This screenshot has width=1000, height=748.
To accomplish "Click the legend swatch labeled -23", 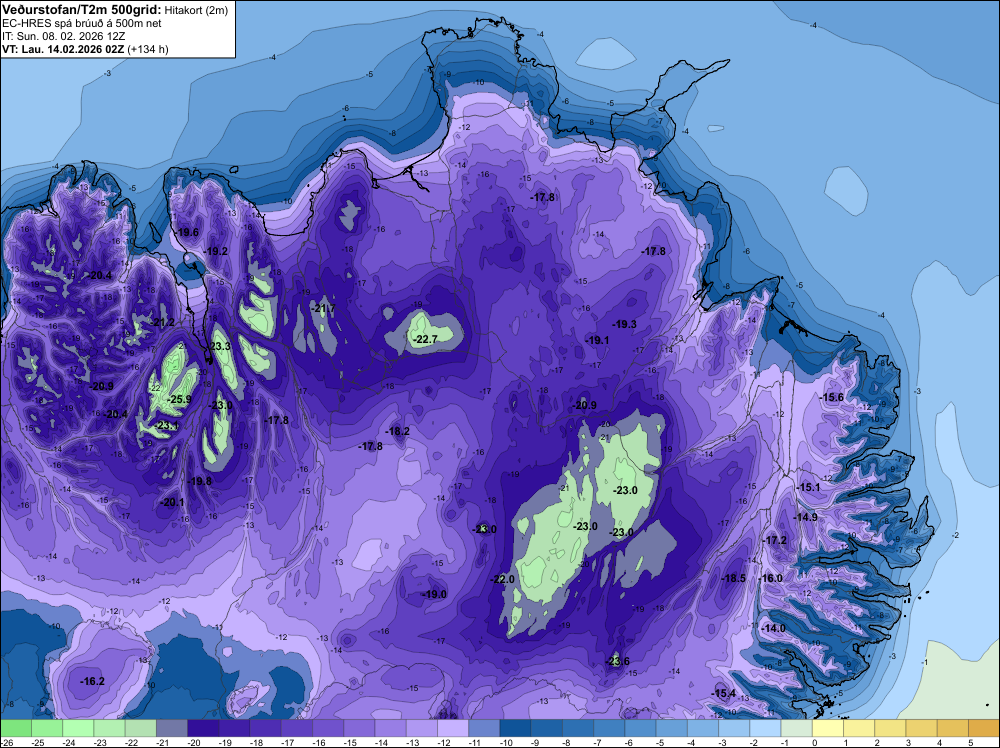I will [110, 728].
